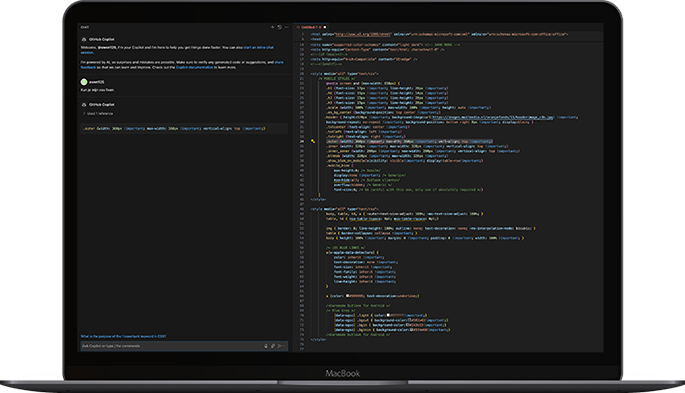The height and width of the screenshot is (393, 685).
Task: Click the Copilot icon beside the code reply
Action: coord(84,105)
